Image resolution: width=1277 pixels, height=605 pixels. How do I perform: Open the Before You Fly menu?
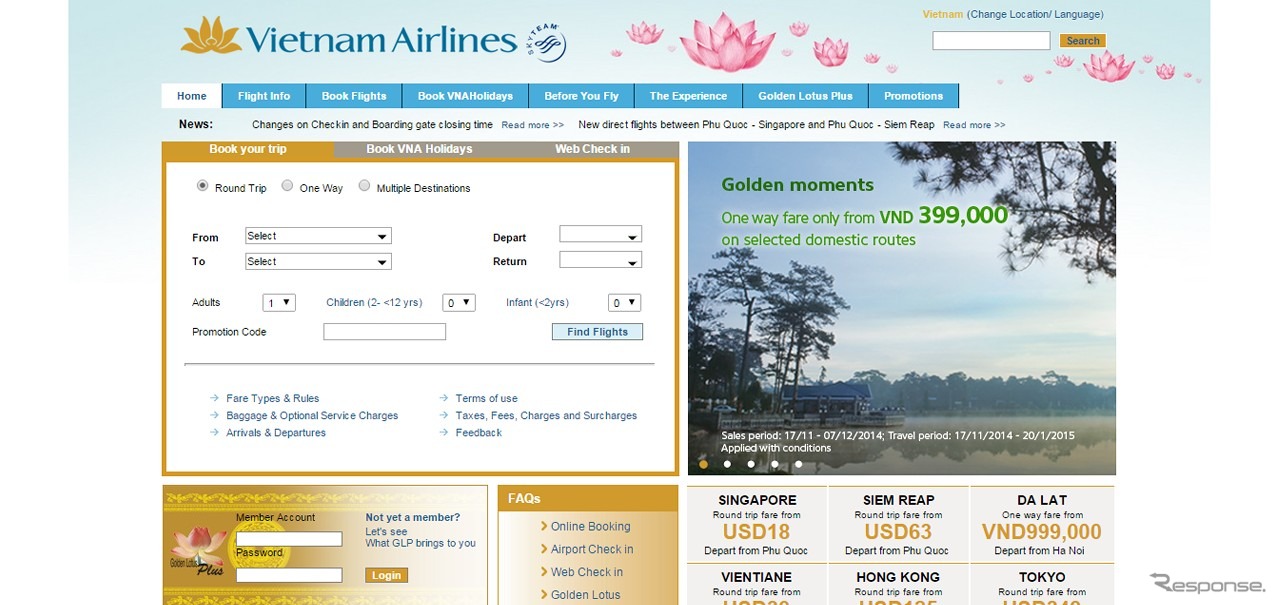pos(581,96)
